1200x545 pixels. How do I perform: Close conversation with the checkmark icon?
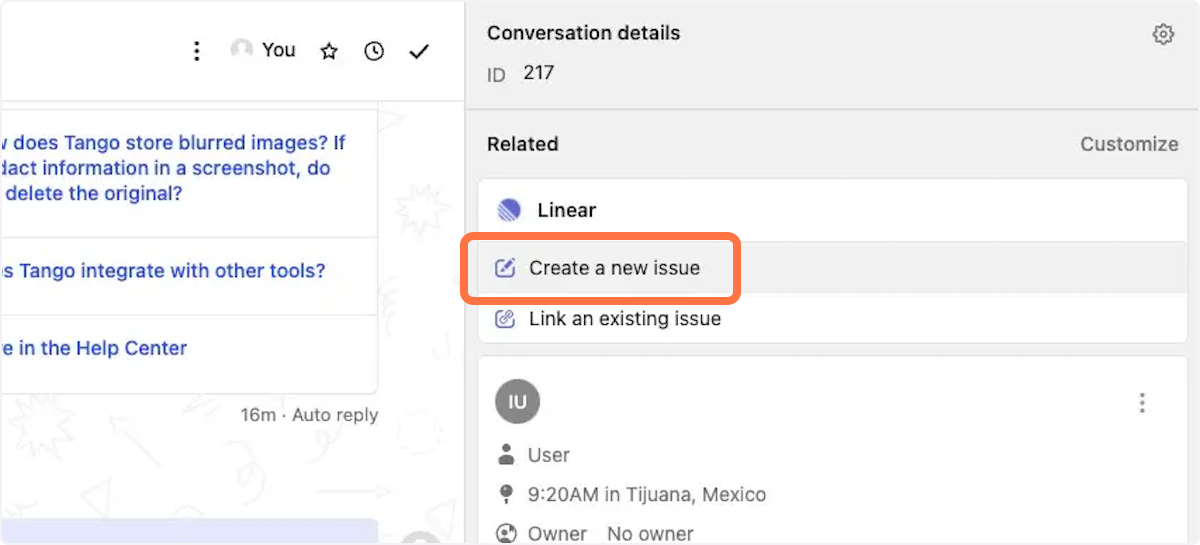[x=419, y=51]
